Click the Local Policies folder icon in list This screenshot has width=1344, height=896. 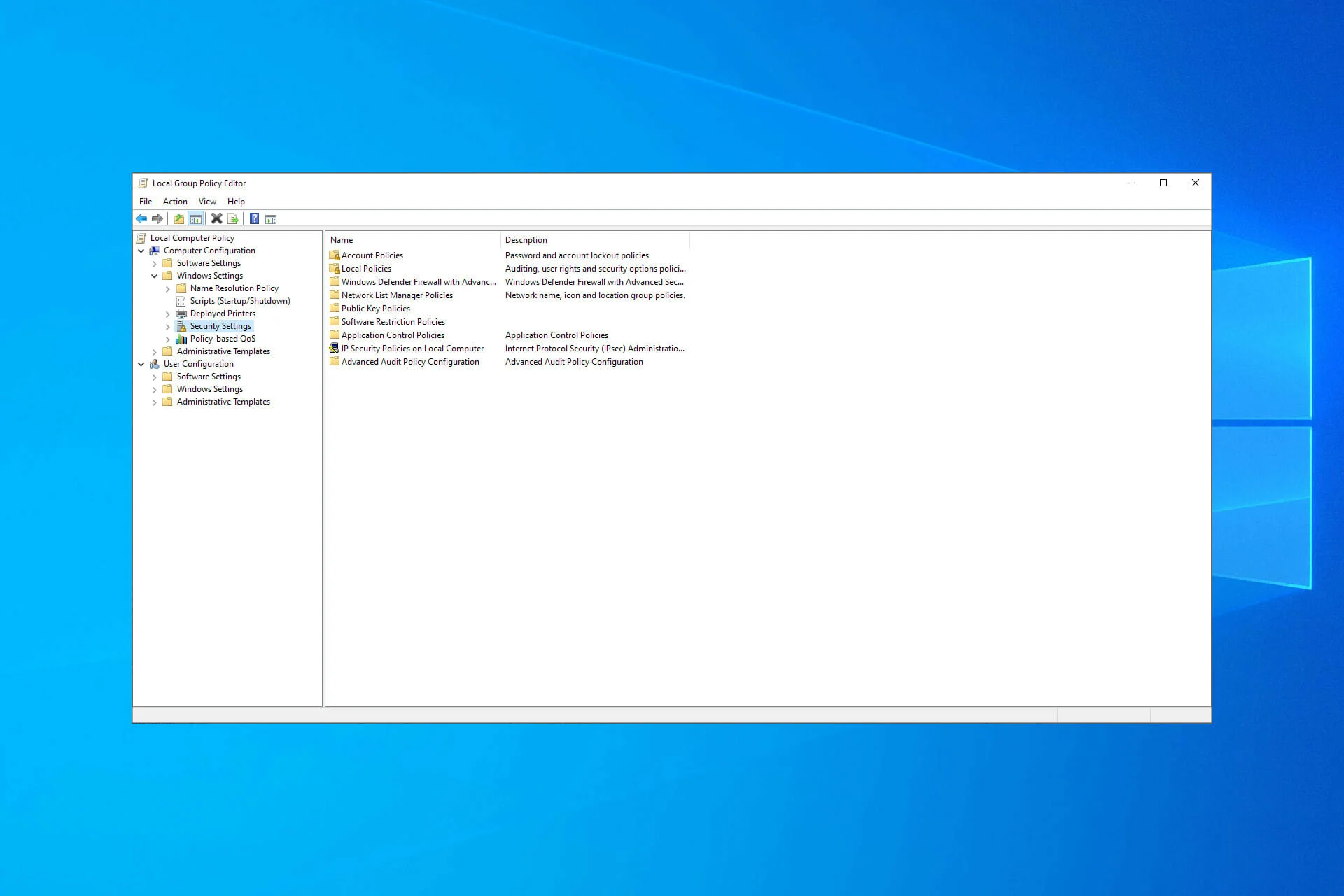(x=335, y=268)
